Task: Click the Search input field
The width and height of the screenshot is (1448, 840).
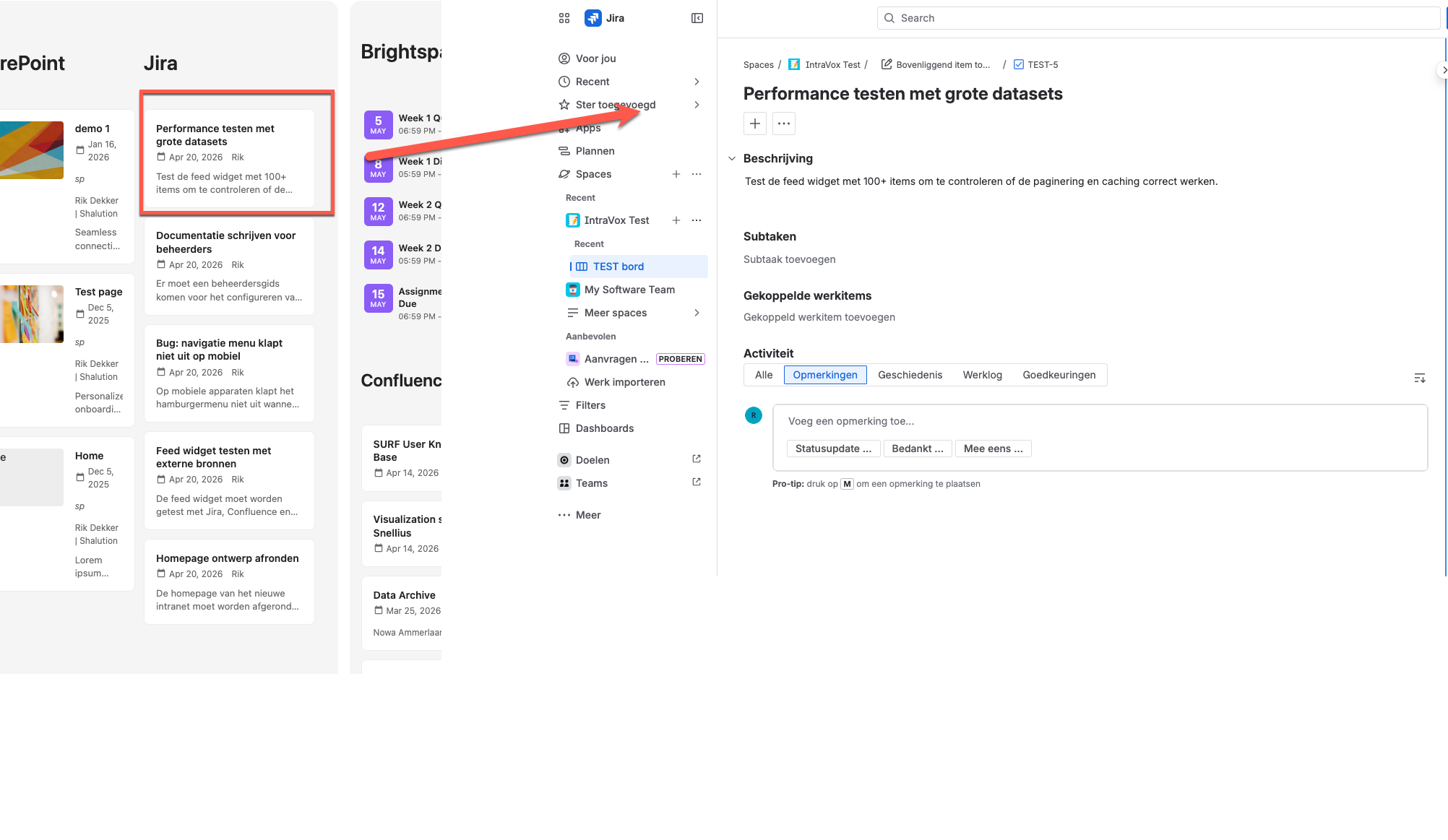Action: [x=1158, y=18]
